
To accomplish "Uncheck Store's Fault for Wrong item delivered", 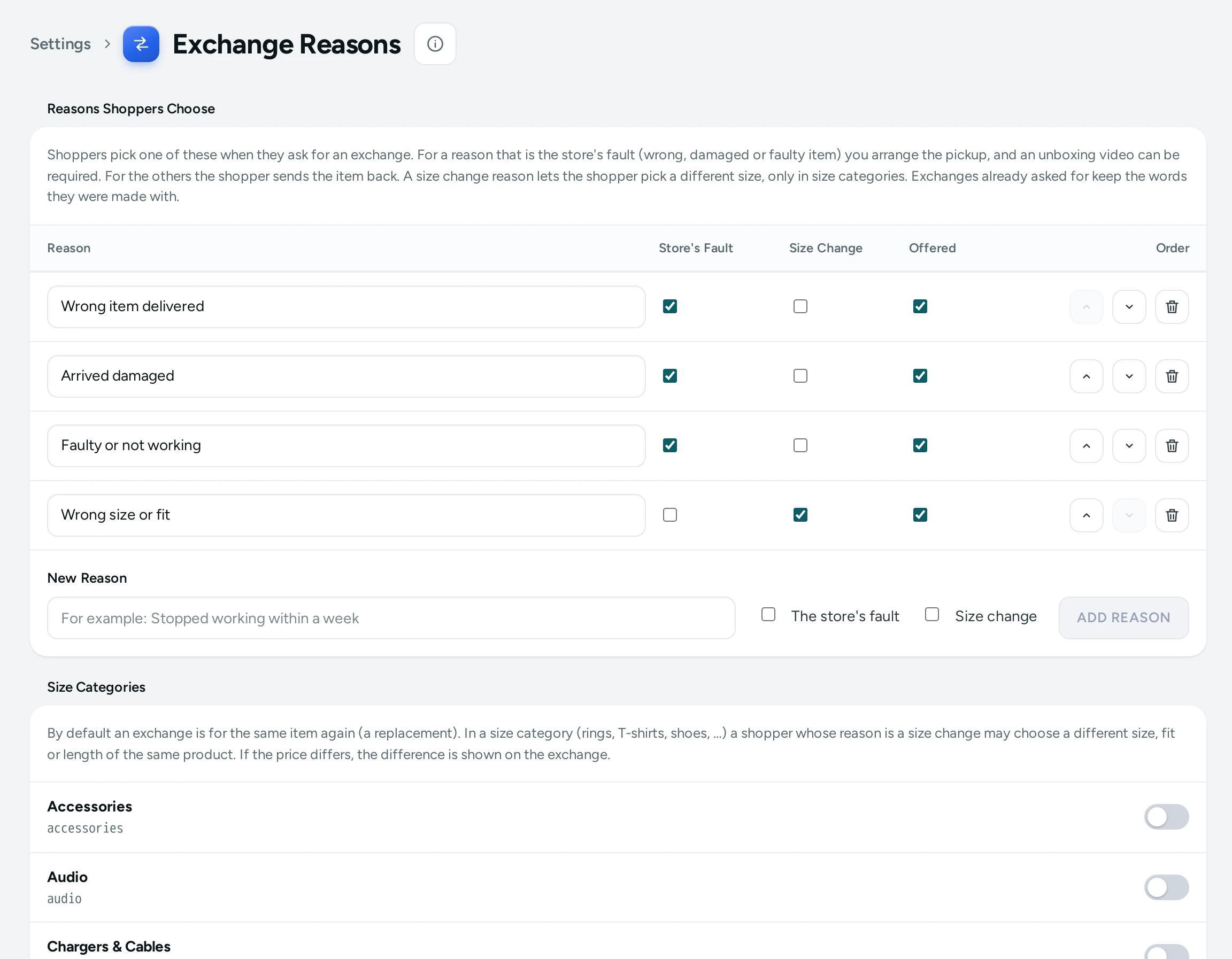I will click(669, 306).
